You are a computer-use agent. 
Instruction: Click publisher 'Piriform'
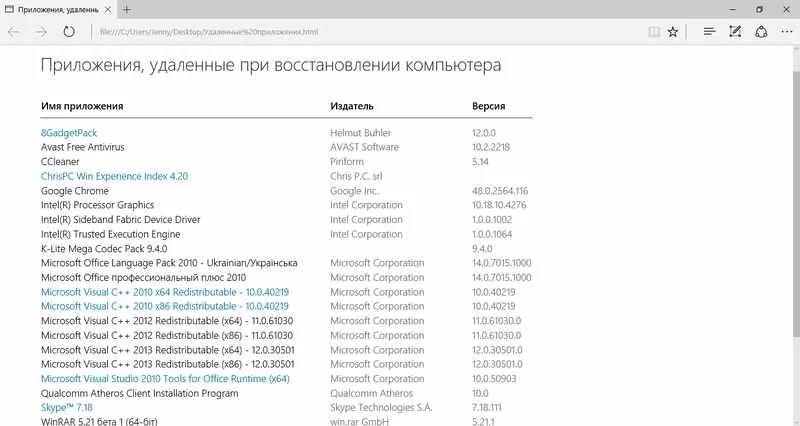tap(347, 162)
